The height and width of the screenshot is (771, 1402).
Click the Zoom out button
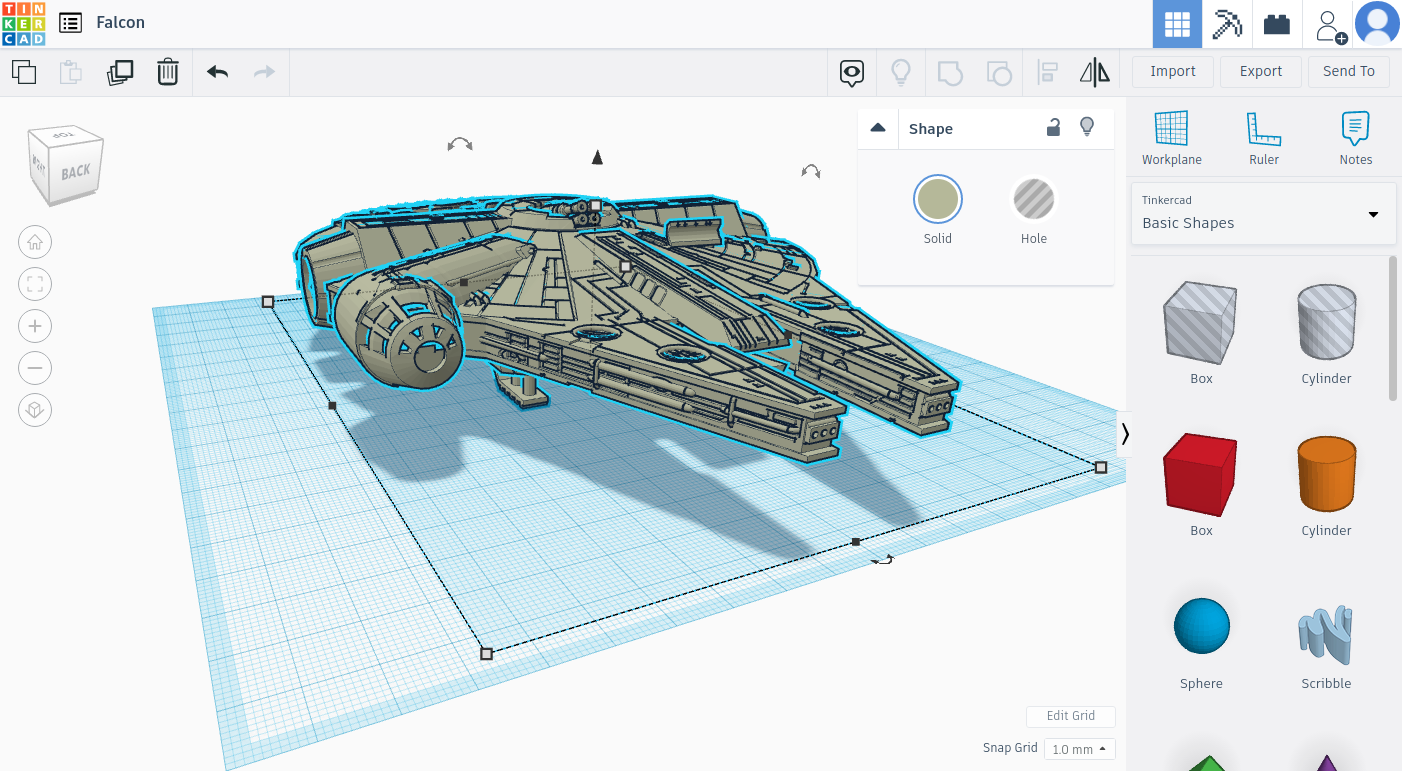point(35,368)
